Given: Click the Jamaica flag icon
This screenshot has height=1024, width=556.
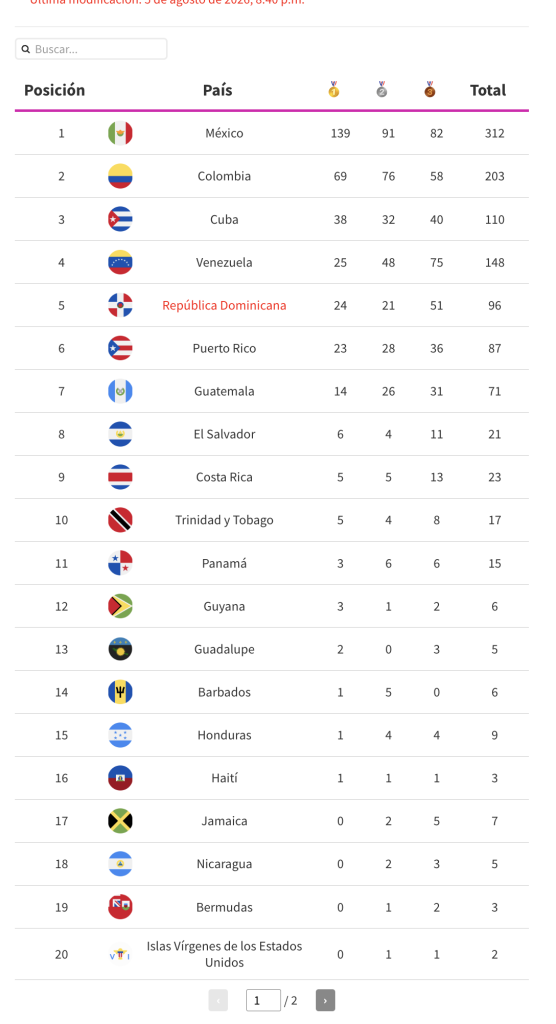Looking at the screenshot, I should point(120,821).
